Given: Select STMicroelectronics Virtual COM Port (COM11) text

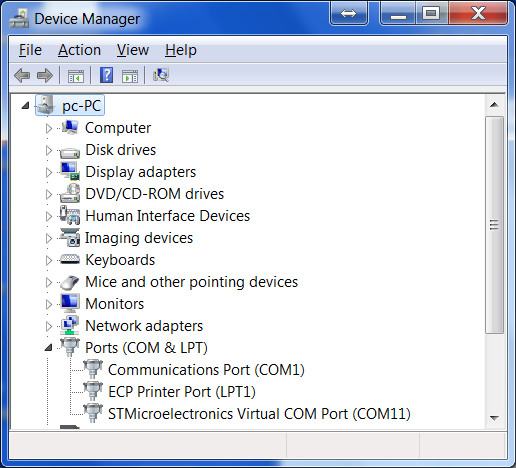Looking at the screenshot, I should point(259,414).
